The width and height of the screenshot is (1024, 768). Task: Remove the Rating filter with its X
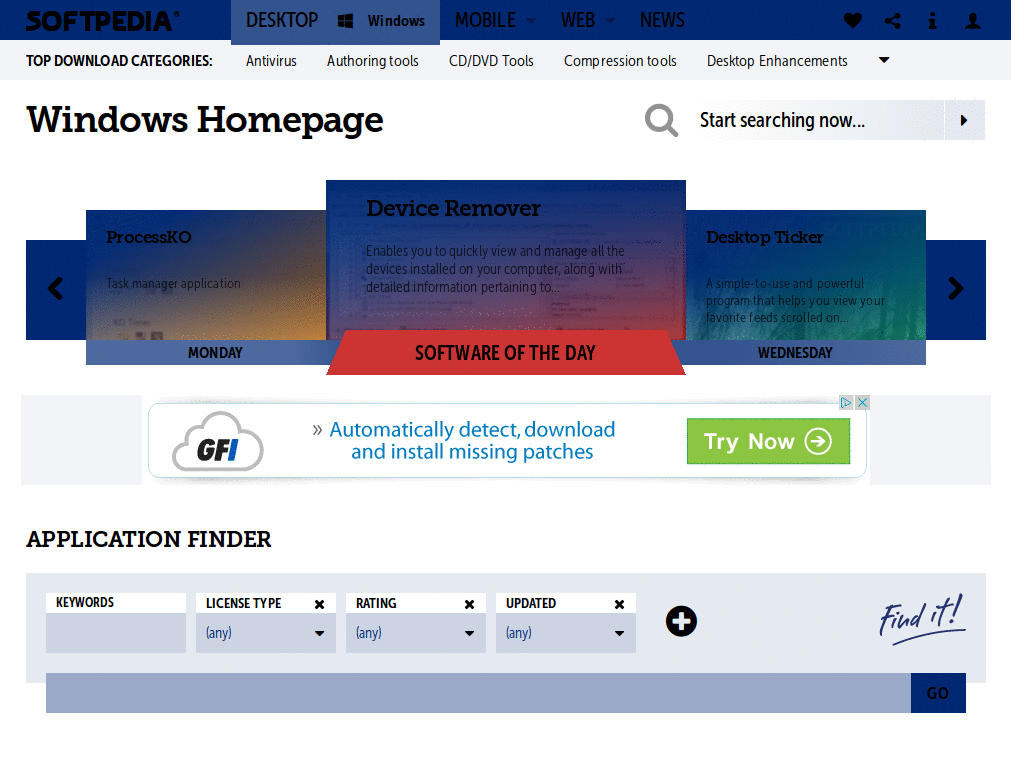469,603
